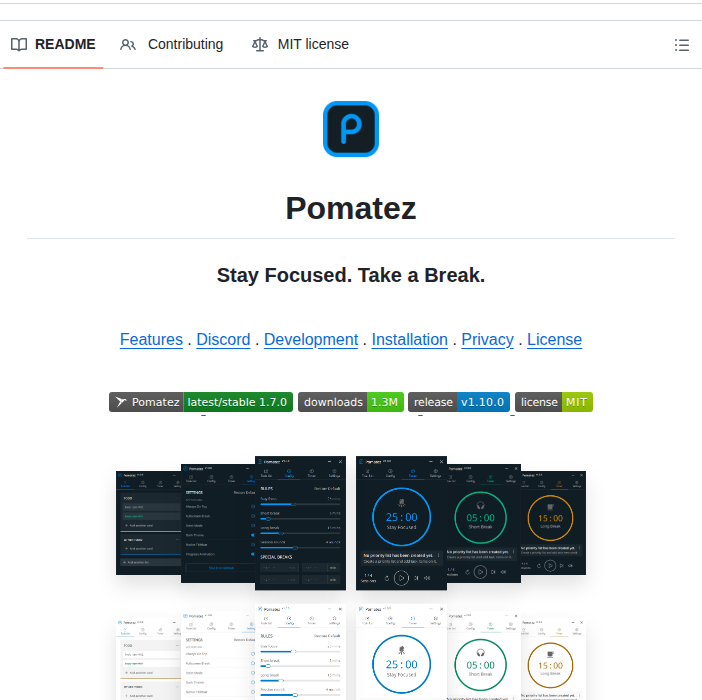Image resolution: width=702 pixels, height=700 pixels.
Task: Open the dark theme Rules config screenshot
Action: [x=300, y=523]
